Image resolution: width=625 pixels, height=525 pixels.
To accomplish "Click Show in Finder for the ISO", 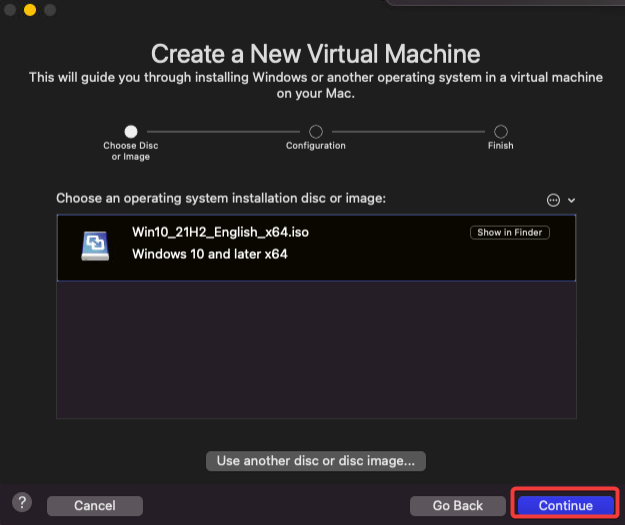I will pyautogui.click(x=510, y=232).
